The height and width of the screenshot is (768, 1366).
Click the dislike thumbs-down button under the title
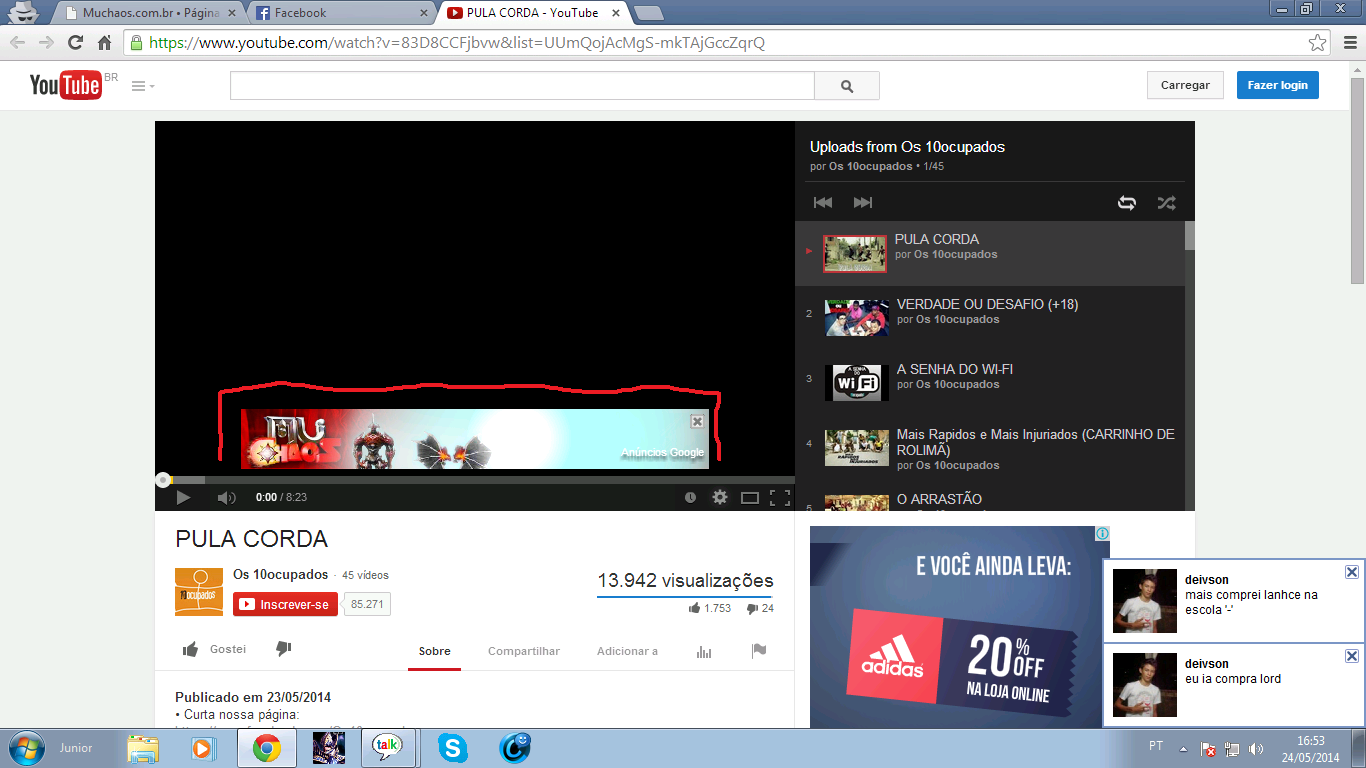pos(283,650)
